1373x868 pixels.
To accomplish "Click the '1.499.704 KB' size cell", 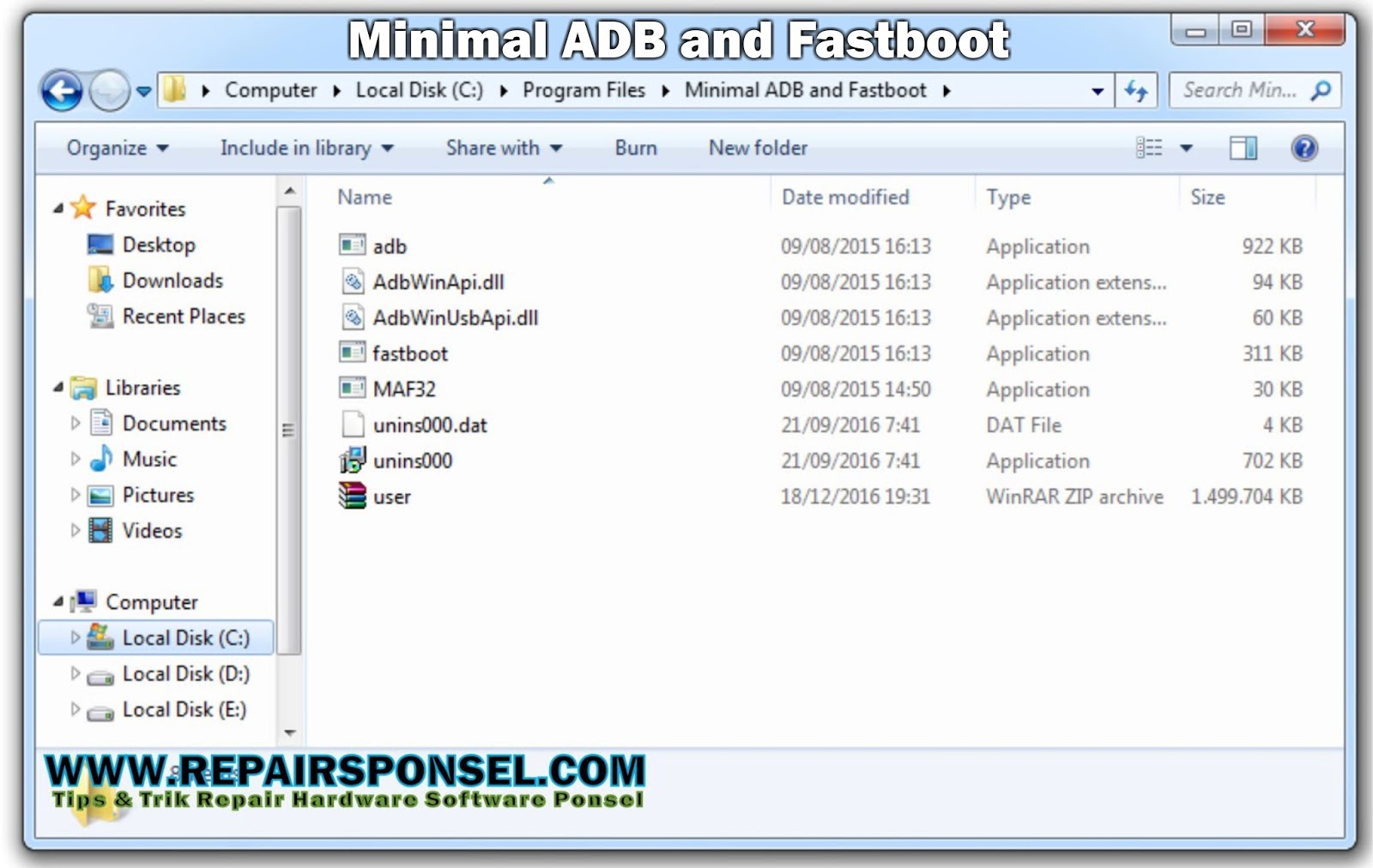I will pos(1246,497).
